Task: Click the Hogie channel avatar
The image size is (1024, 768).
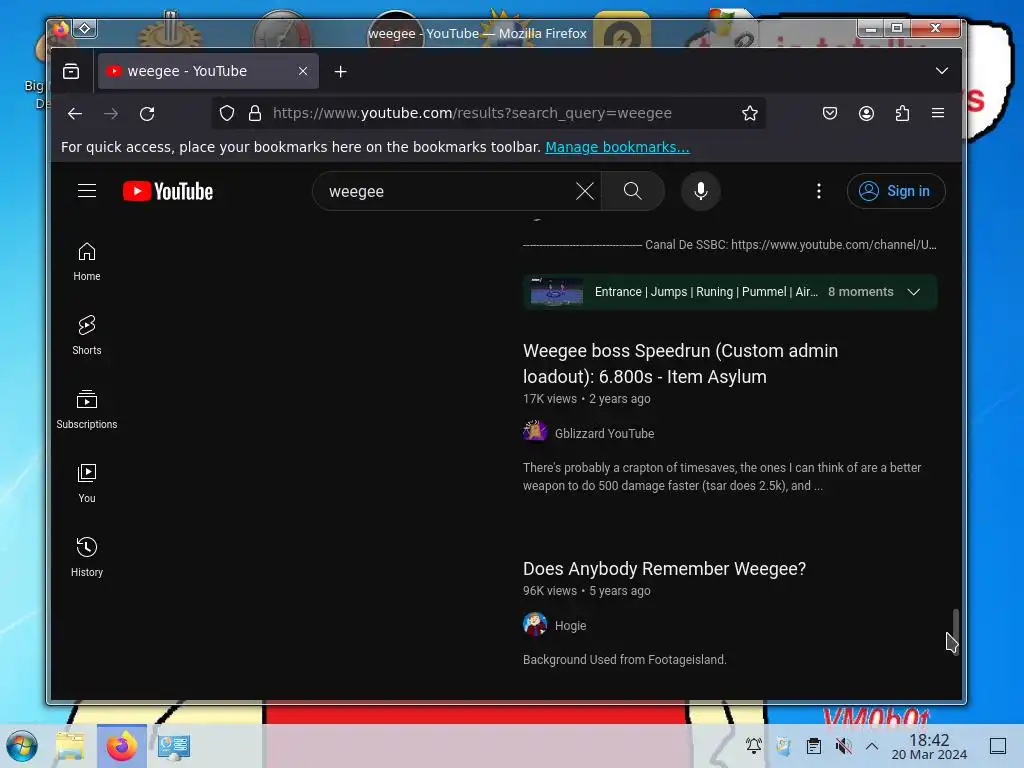Action: pyautogui.click(x=535, y=624)
